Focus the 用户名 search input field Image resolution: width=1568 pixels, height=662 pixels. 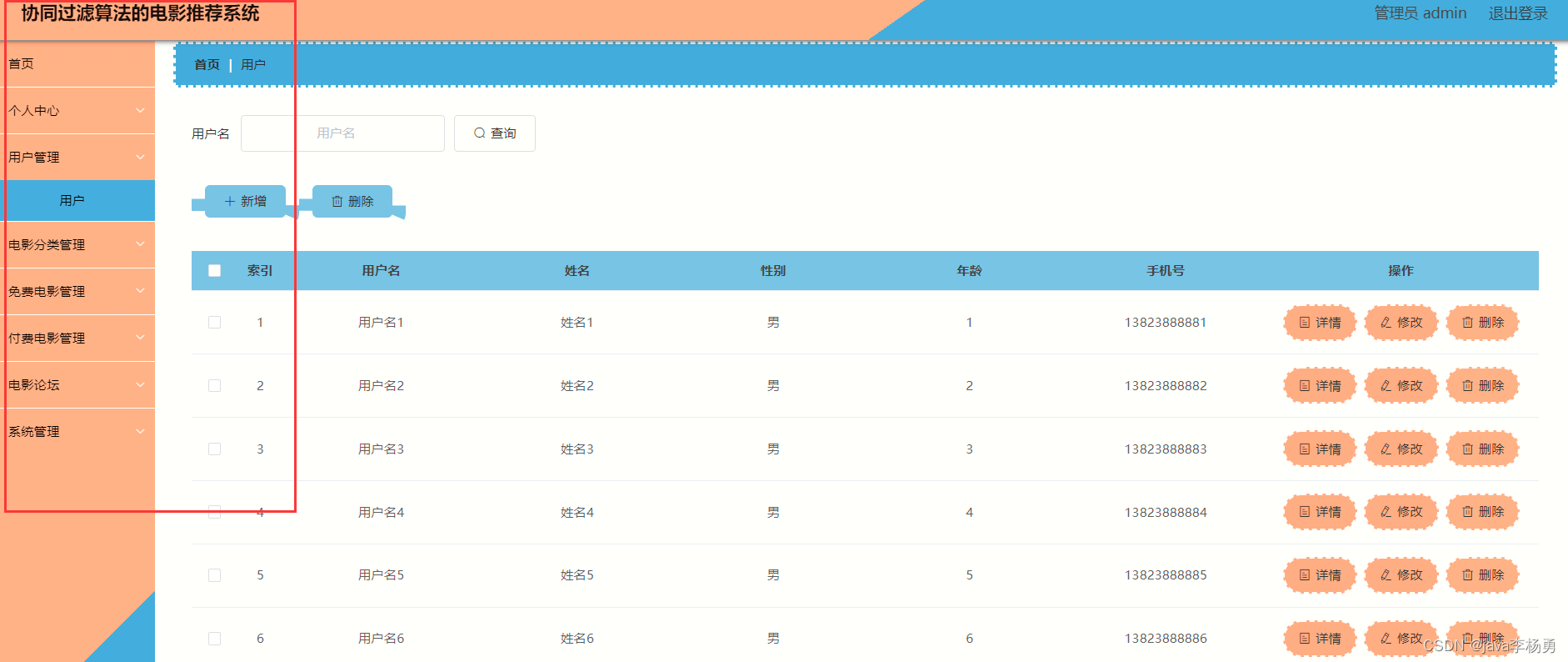(x=342, y=133)
